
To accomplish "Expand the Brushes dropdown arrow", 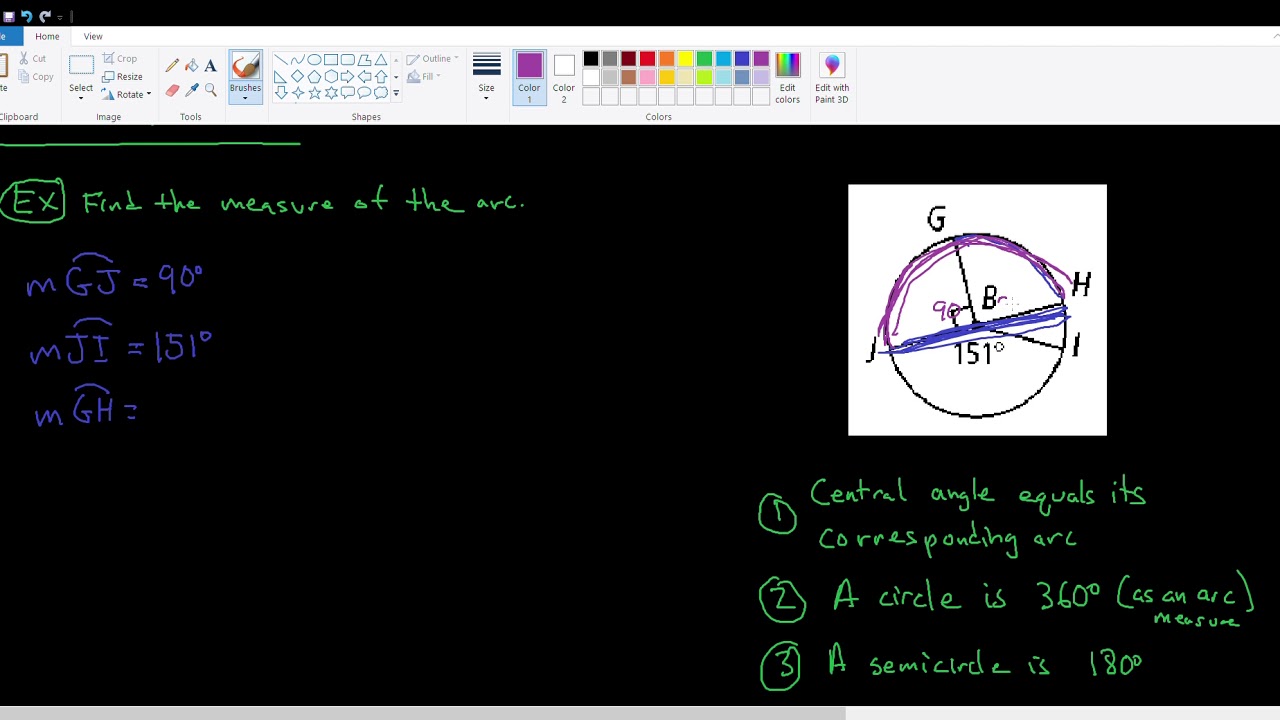I will [245, 98].
